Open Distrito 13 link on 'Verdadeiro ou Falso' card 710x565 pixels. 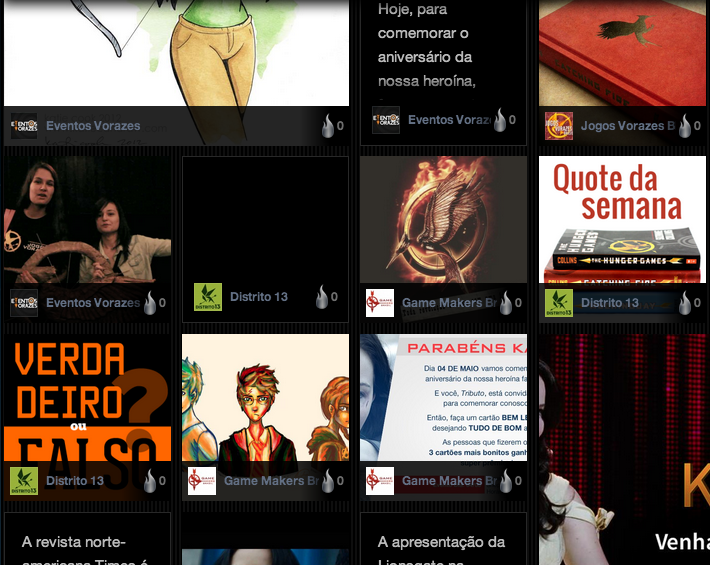75,481
